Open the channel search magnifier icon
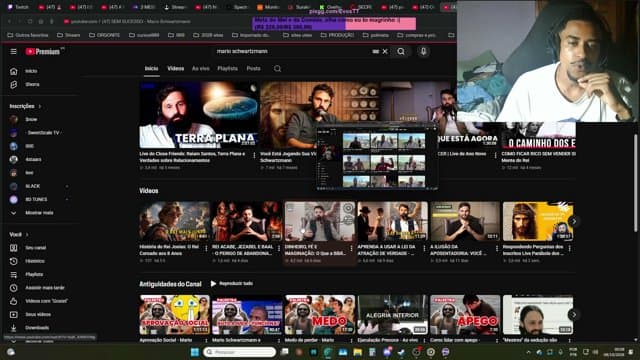The image size is (640, 360). [278, 69]
